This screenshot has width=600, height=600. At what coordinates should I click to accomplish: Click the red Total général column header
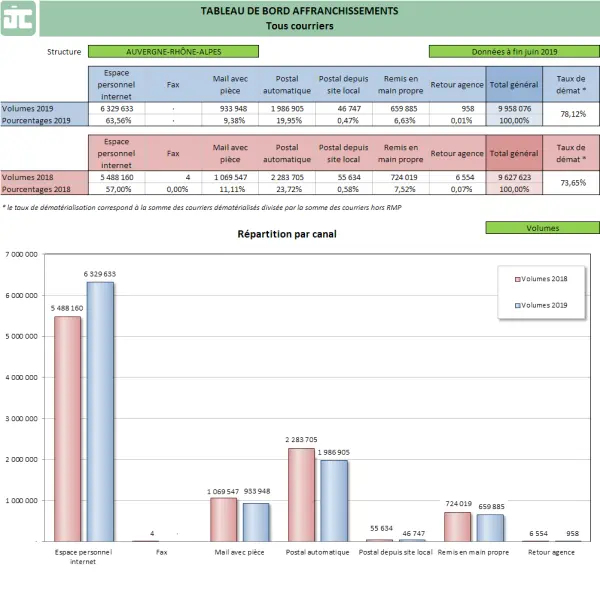point(514,153)
